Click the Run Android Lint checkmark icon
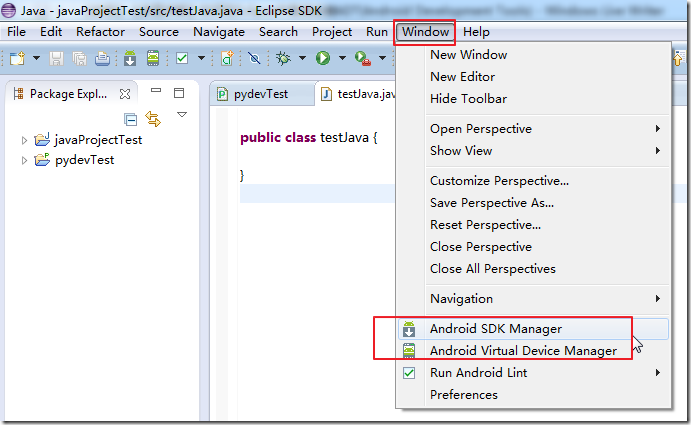Viewport: 691px width, 425px height. (x=409, y=373)
